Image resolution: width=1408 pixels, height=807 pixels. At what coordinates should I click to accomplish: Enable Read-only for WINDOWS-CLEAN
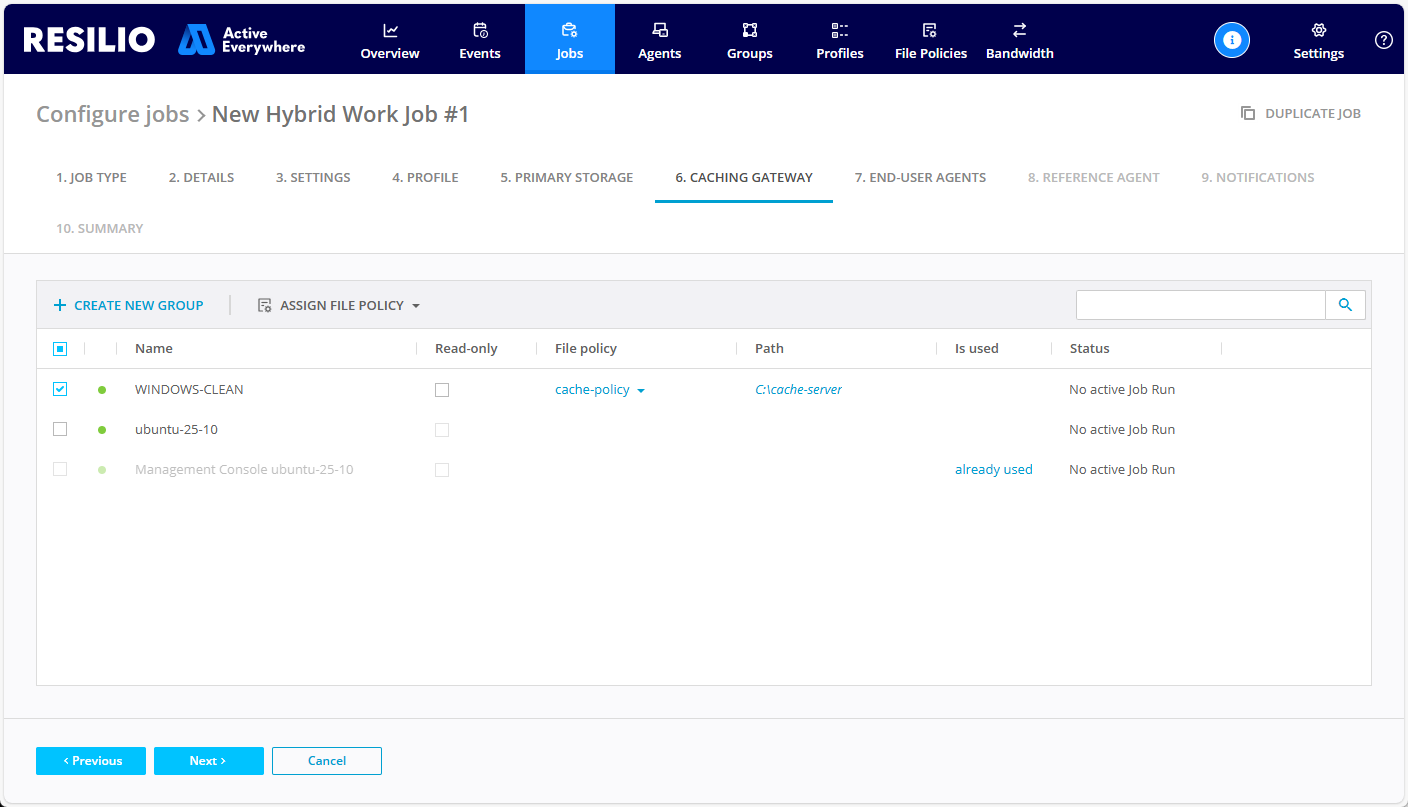click(442, 390)
